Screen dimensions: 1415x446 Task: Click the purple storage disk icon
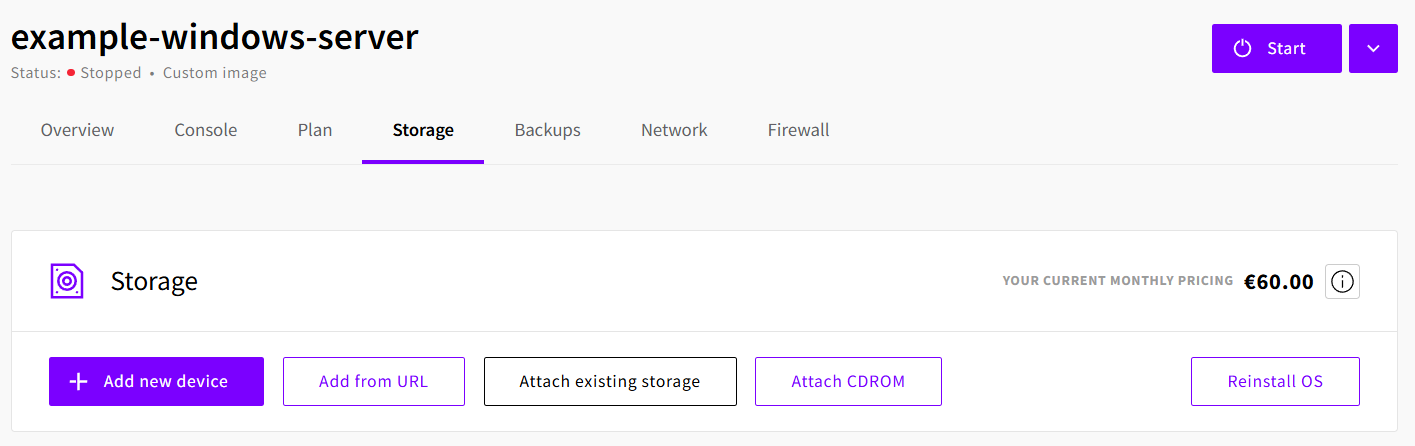tap(67, 281)
